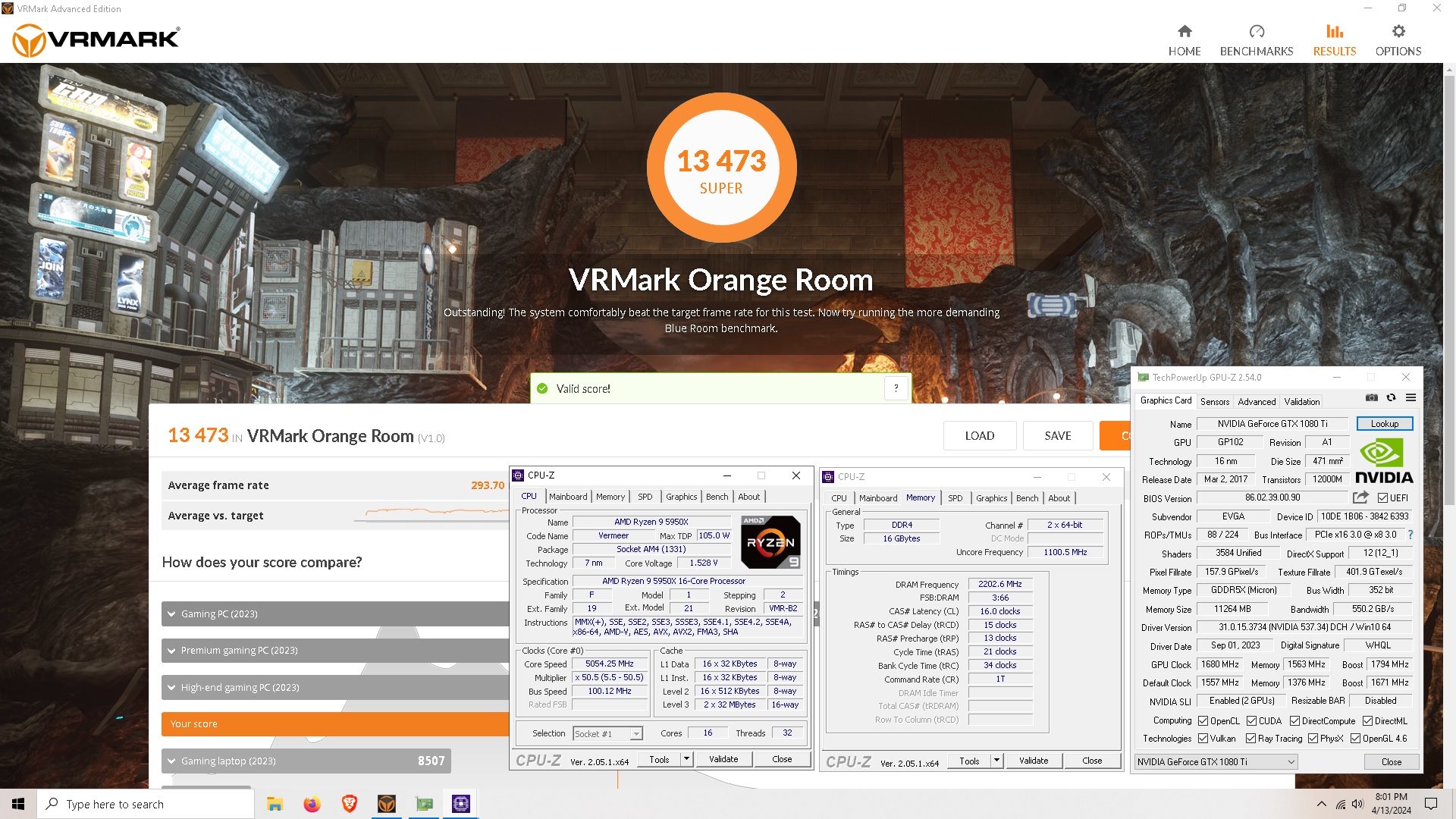The width and height of the screenshot is (1456, 819).
Task: Click Validate in left CPU-Z window
Action: [723, 759]
